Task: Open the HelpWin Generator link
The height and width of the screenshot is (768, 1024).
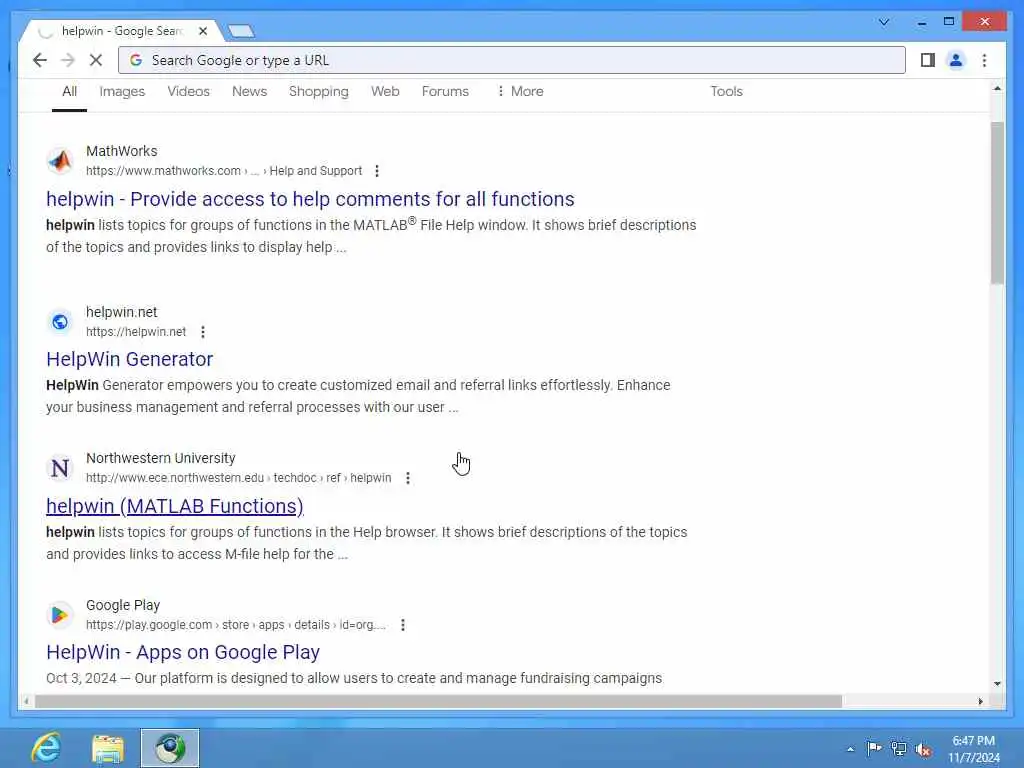Action: (x=129, y=359)
